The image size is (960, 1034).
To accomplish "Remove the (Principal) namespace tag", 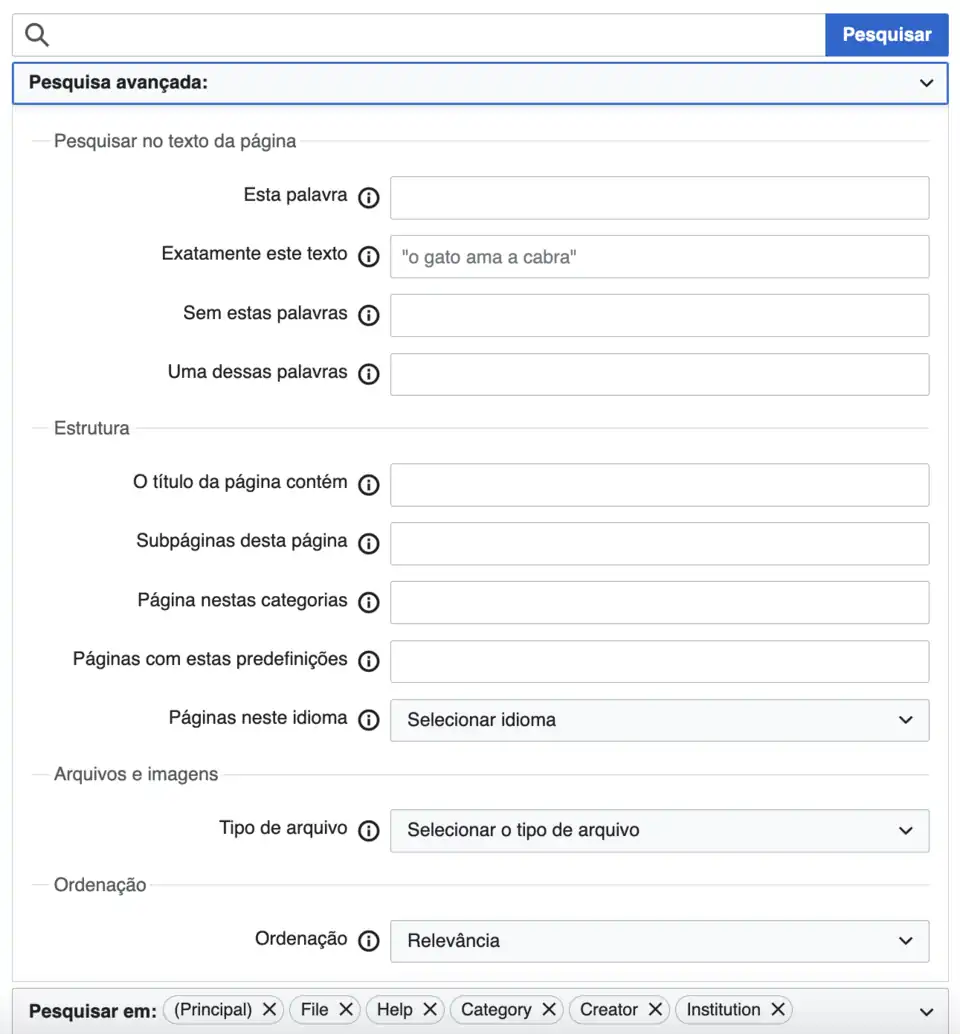I will tap(269, 1010).
